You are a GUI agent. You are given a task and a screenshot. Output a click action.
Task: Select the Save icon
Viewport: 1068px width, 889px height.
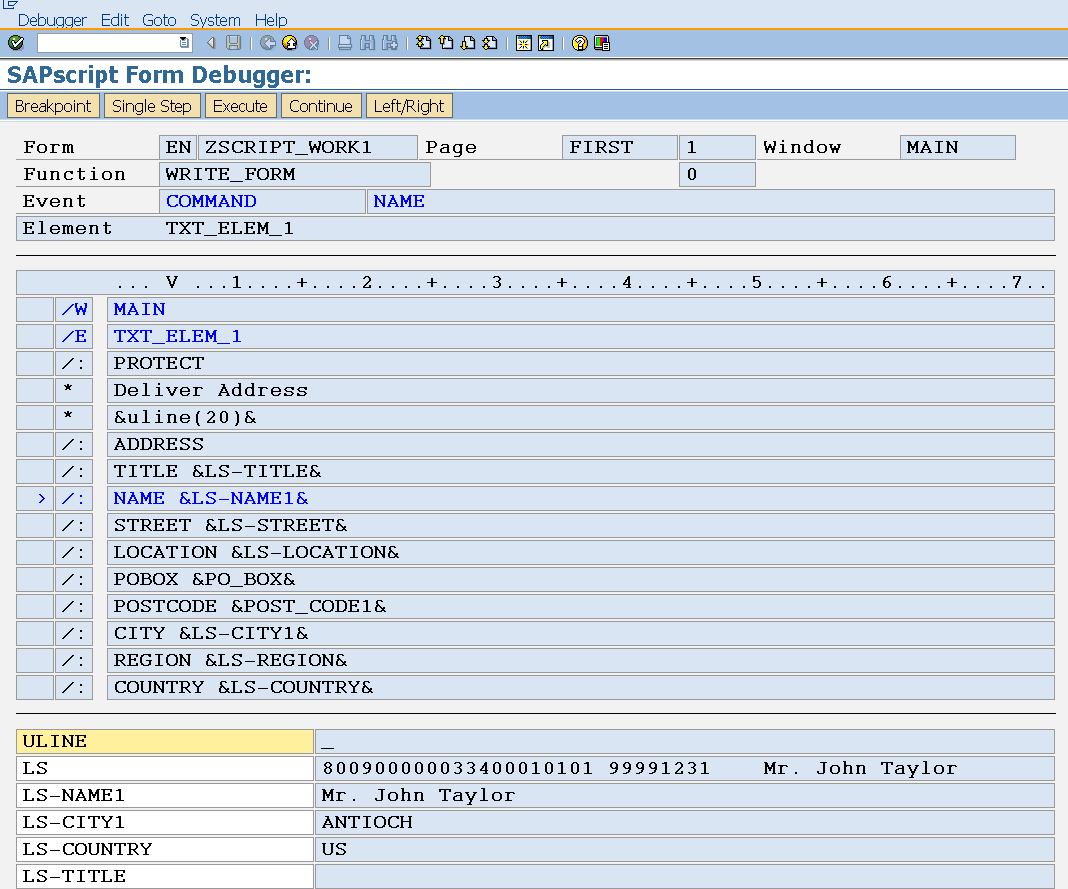233,43
